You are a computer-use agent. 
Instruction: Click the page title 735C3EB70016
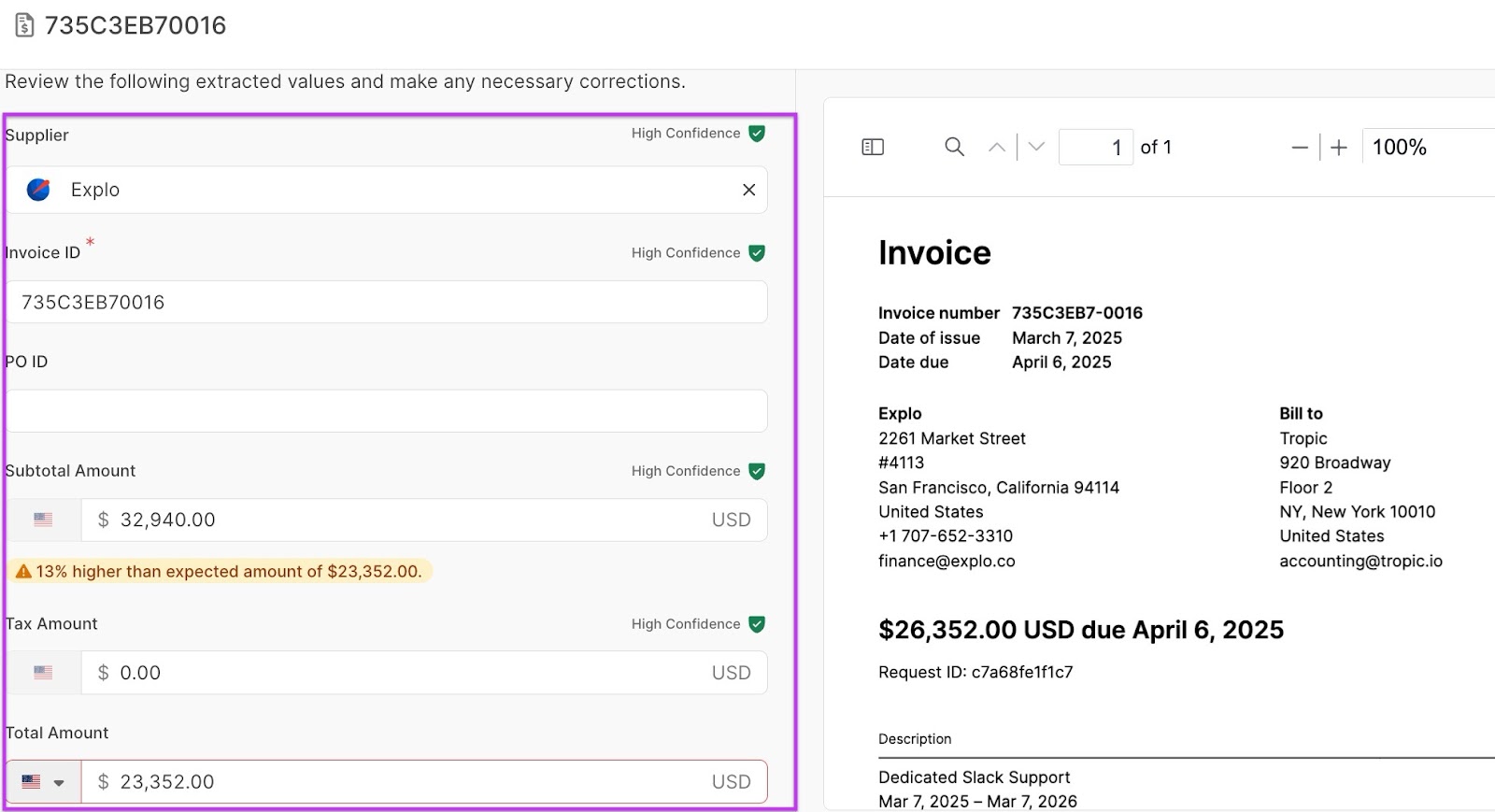tap(135, 25)
